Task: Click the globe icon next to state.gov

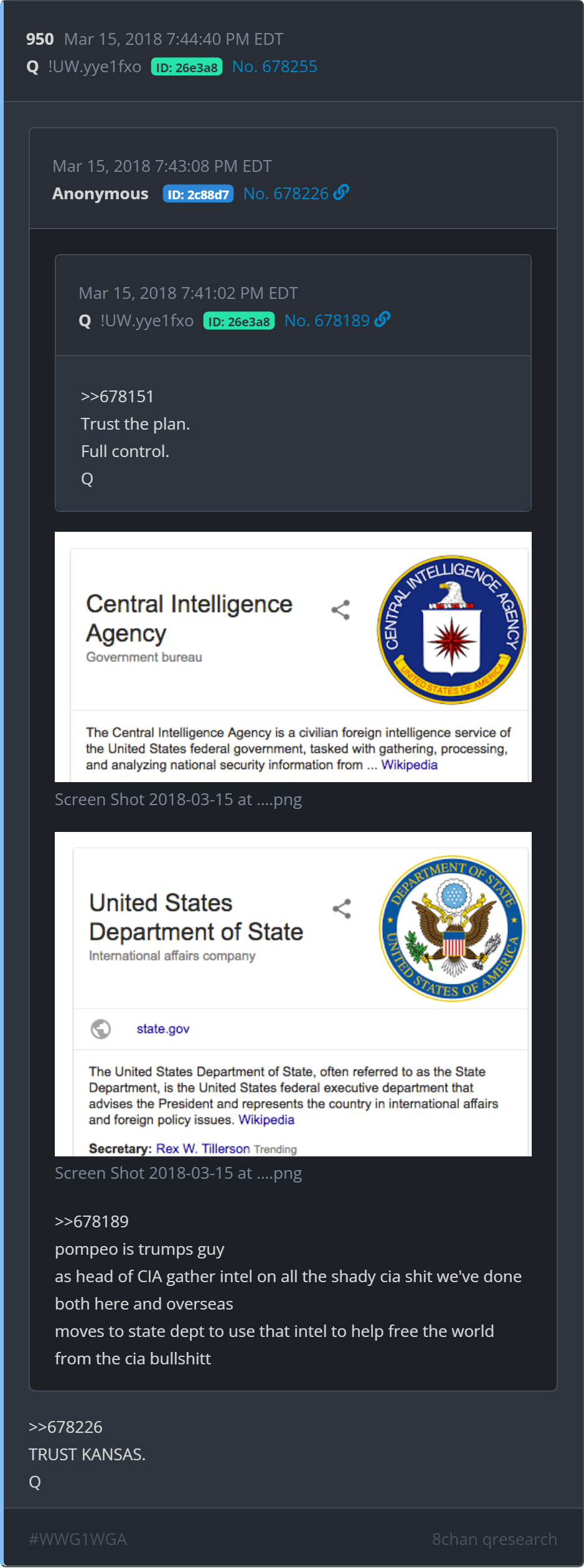Action: 101,1029
